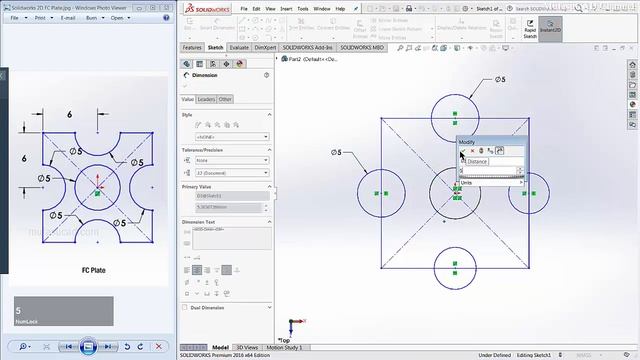Click Dimension Text box

pos(231,238)
